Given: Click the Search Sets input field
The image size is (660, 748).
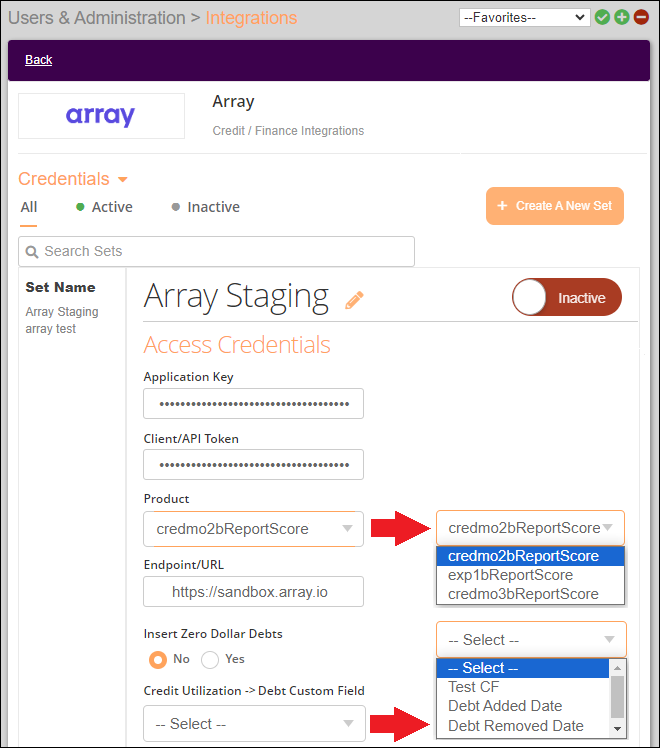Looking at the screenshot, I should pos(217,251).
